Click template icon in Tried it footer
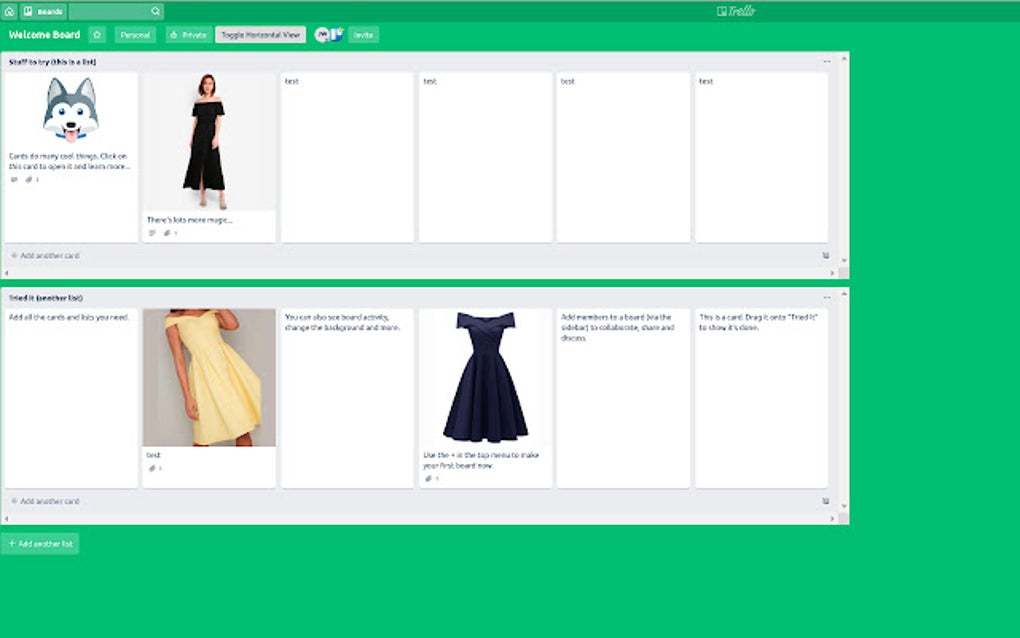This screenshot has width=1020, height=638. click(825, 501)
